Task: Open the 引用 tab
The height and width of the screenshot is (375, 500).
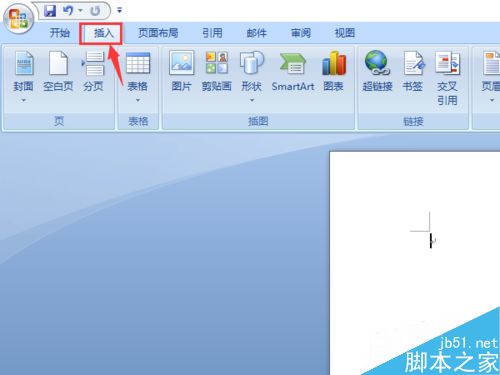Action: click(x=212, y=33)
